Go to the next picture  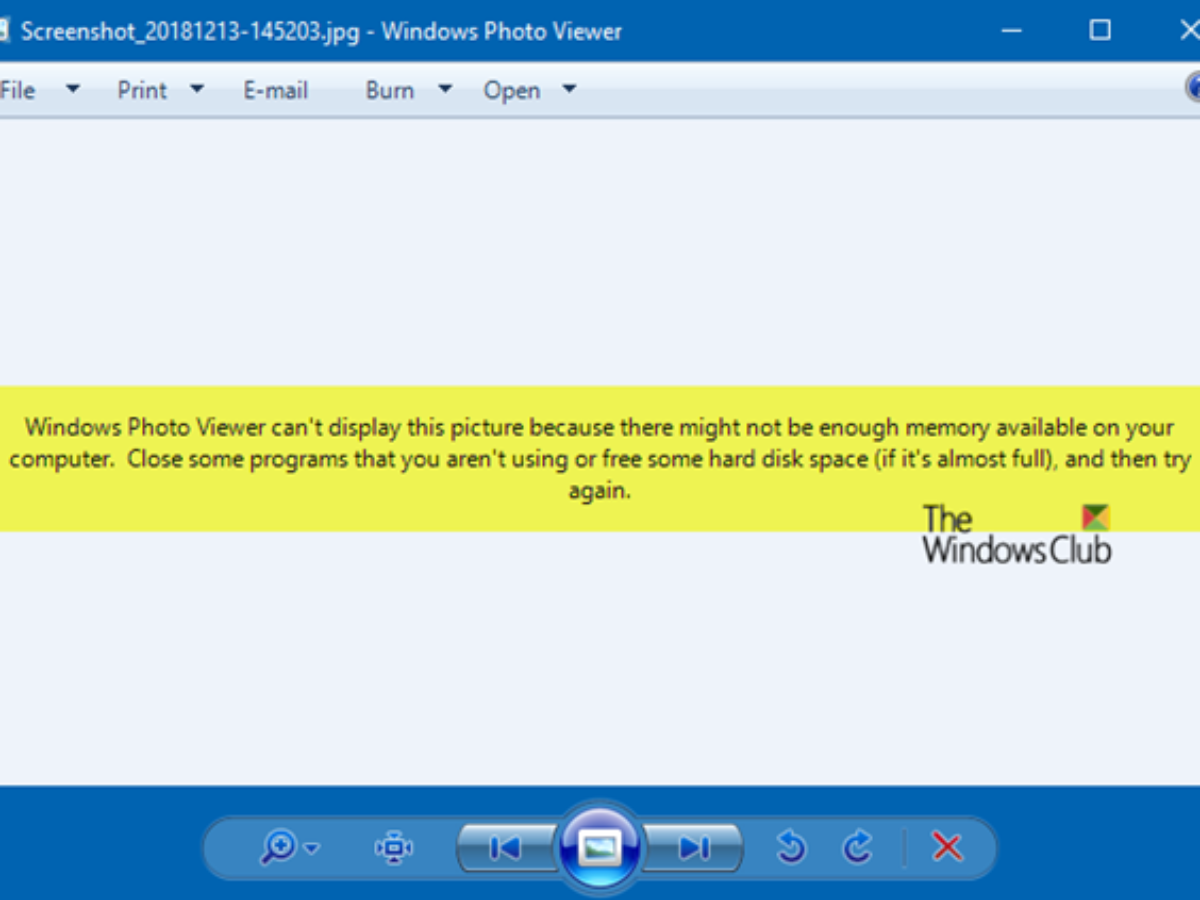coord(693,848)
